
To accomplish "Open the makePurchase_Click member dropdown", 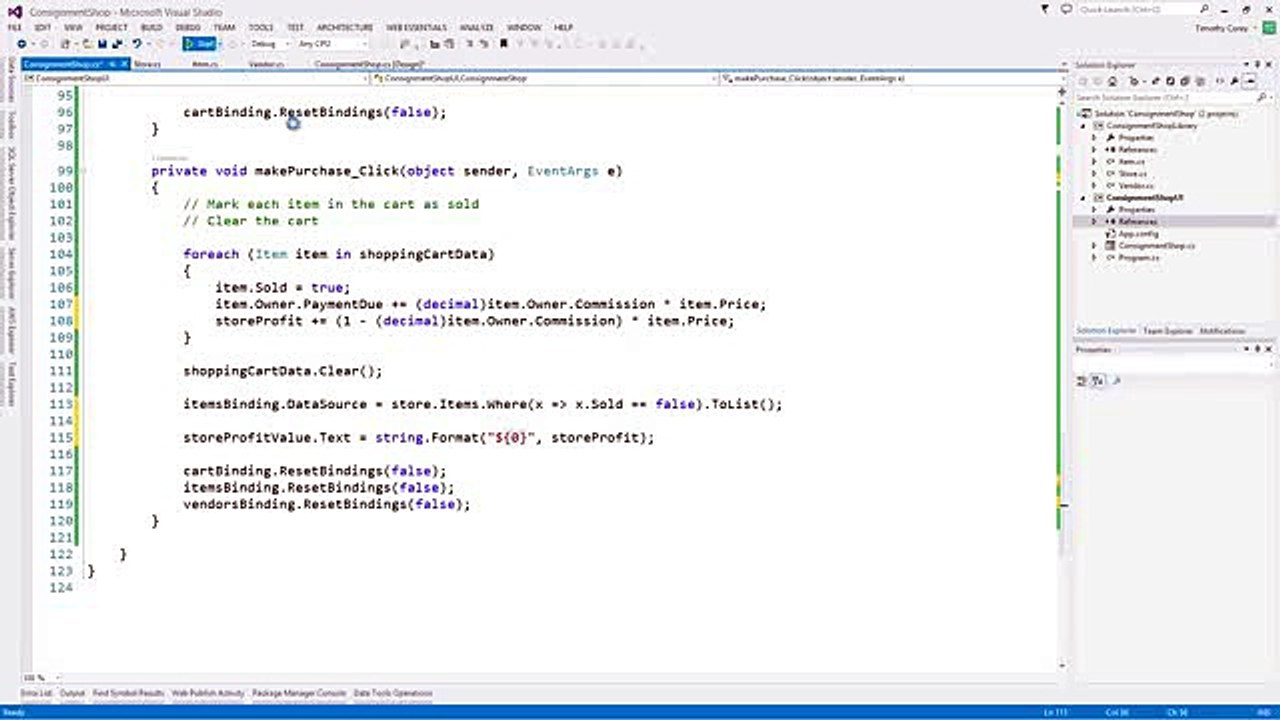I will click(x=890, y=77).
